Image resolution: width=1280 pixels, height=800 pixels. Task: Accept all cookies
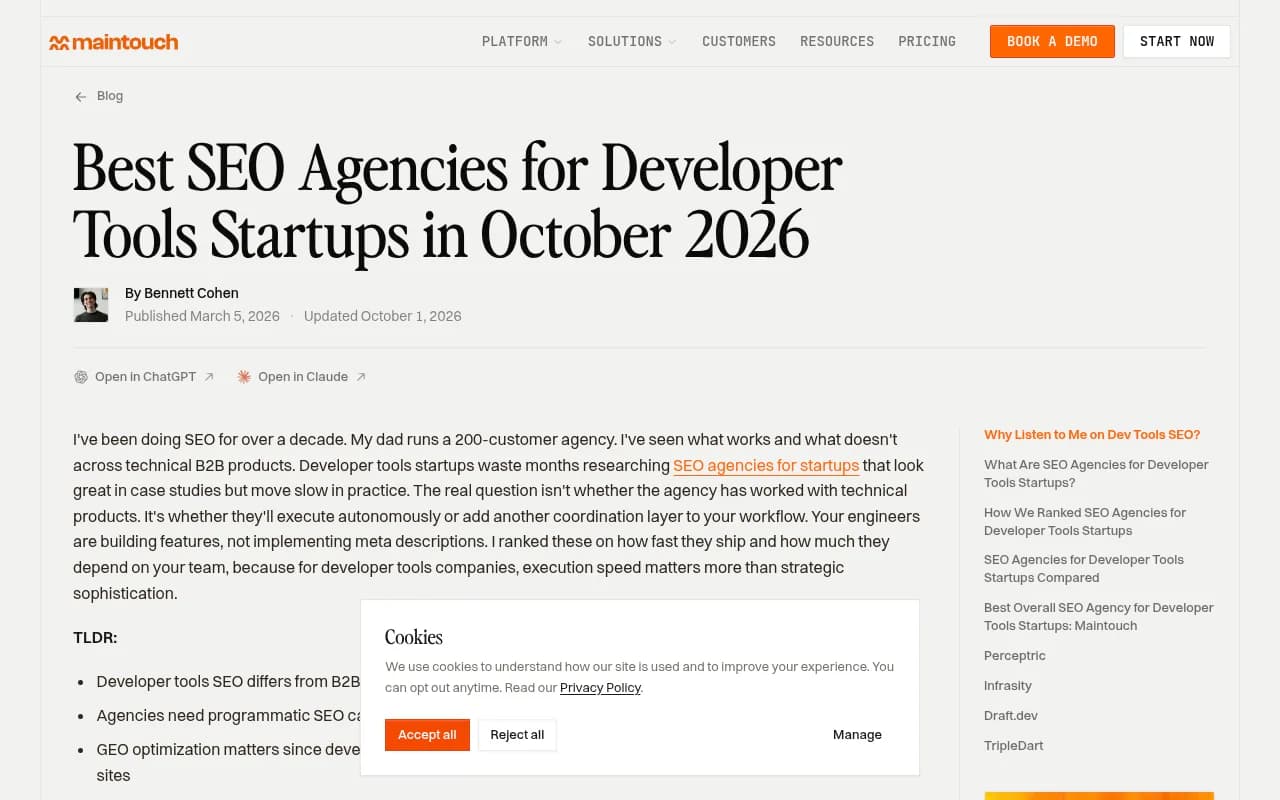[427, 735]
